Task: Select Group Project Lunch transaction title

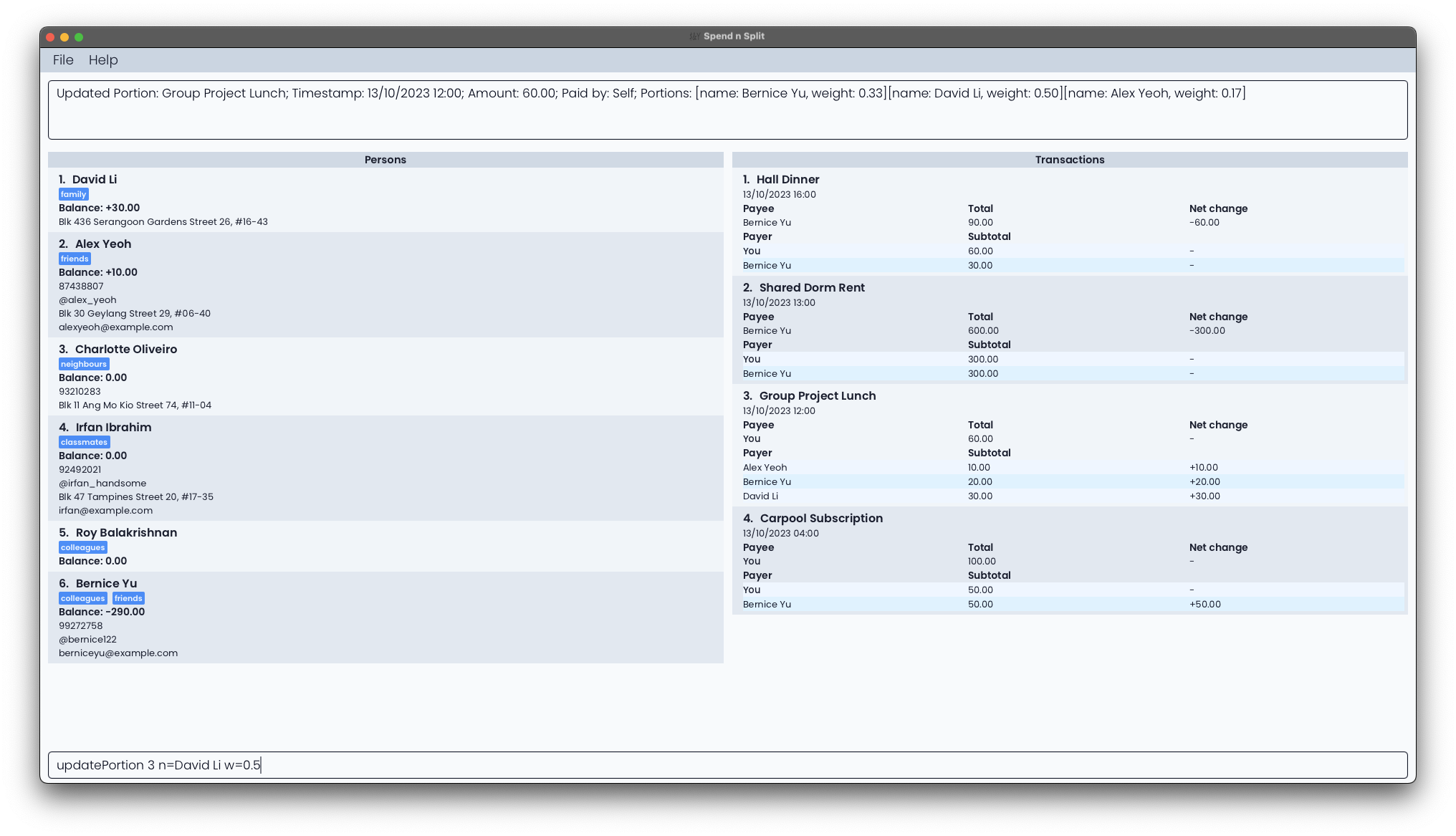Action: pyautogui.click(x=818, y=396)
